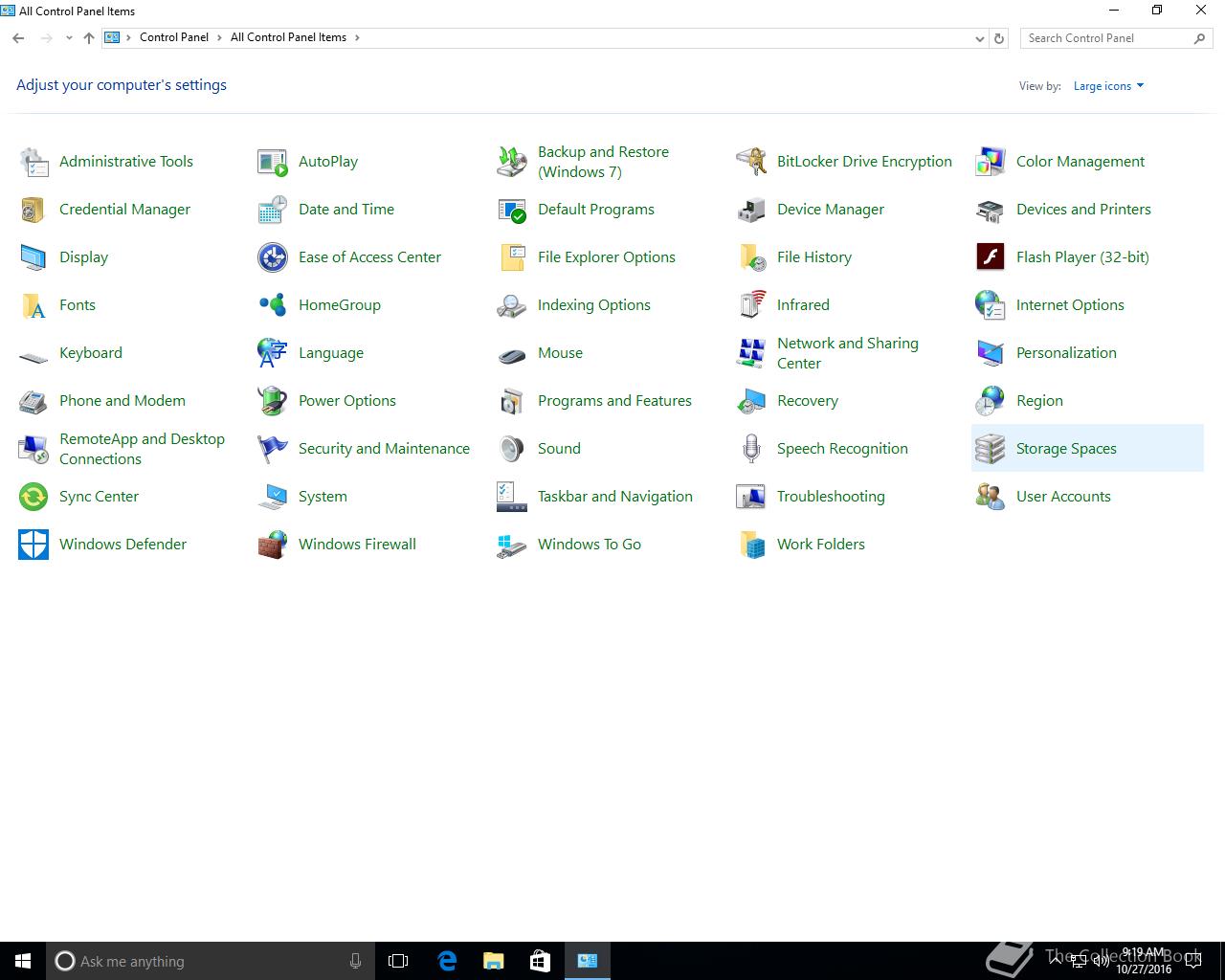Open the Windows Start button

click(23, 961)
